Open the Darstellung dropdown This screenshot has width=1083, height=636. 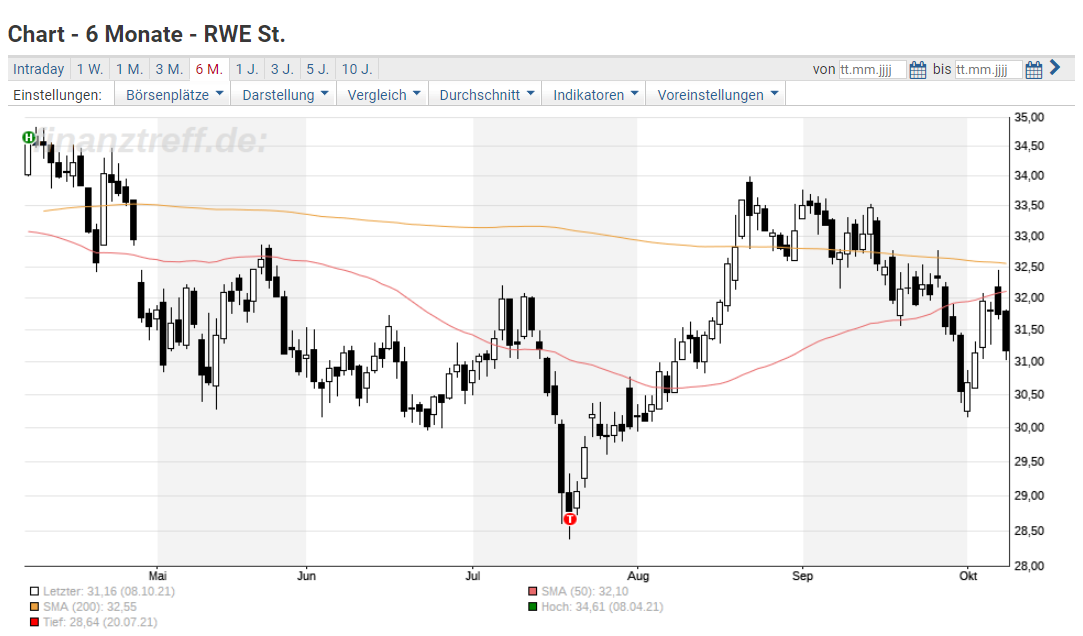click(285, 95)
